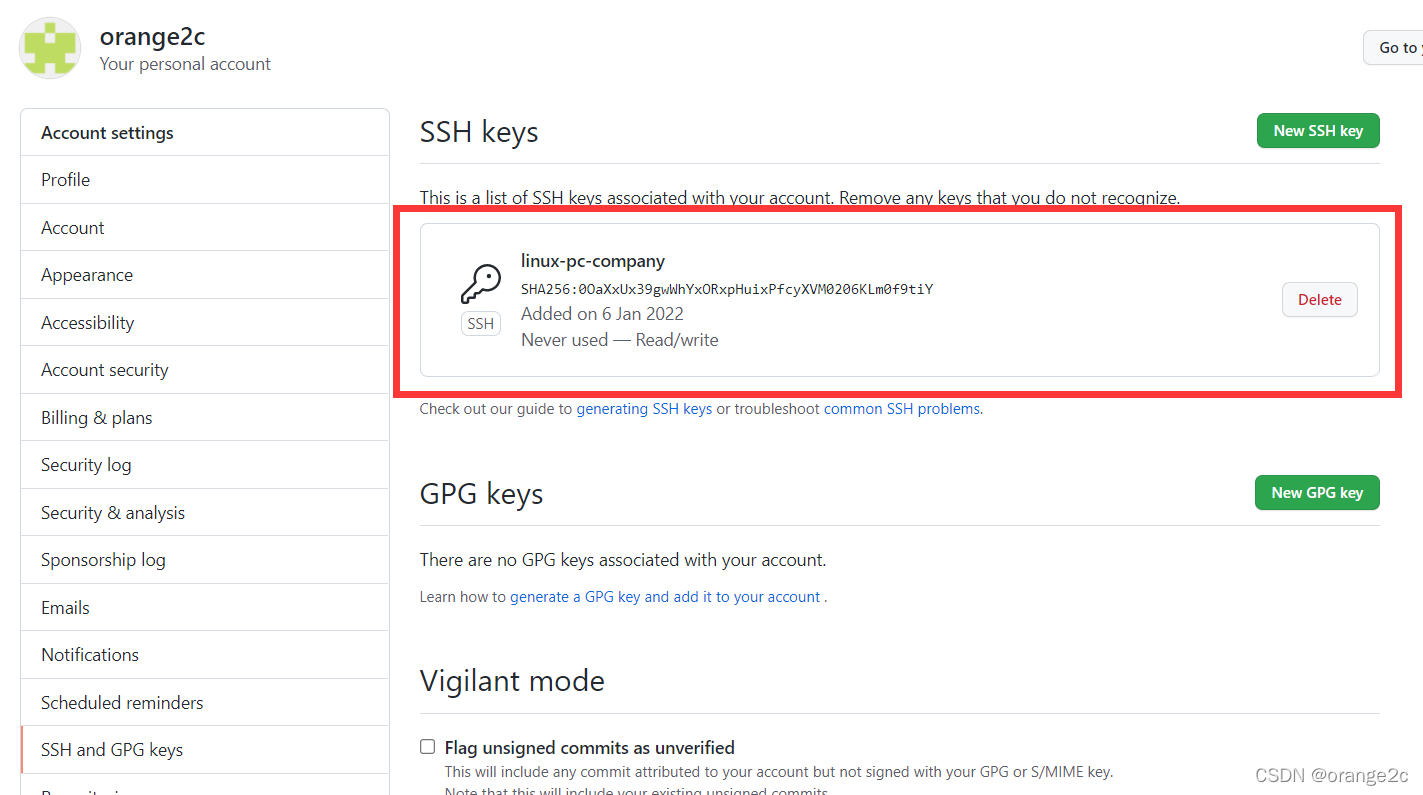Image resolution: width=1423 pixels, height=795 pixels.
Task: Open Security & analysis settings
Action: click(205, 512)
